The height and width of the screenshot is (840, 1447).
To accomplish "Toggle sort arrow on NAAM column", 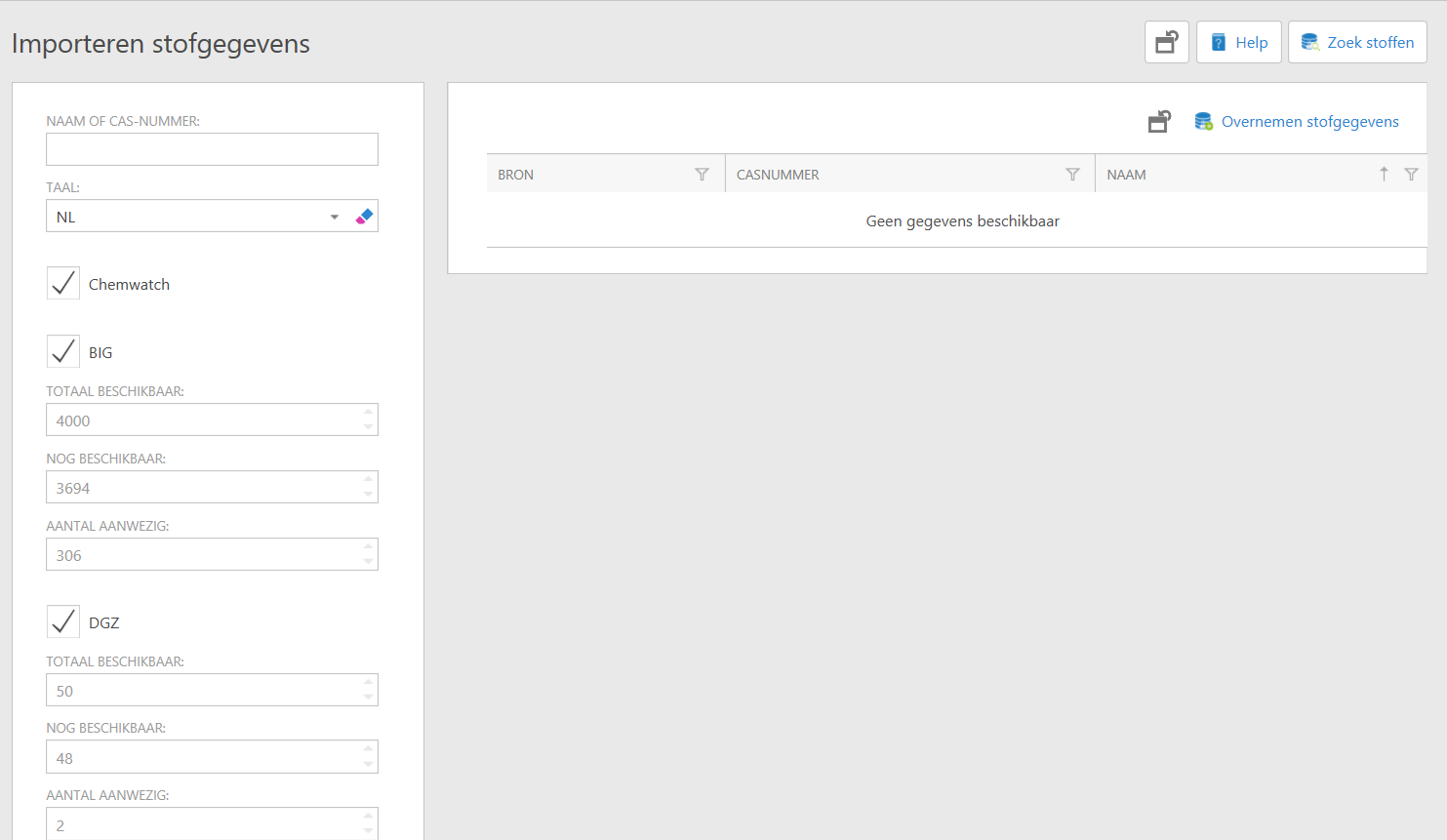I will coord(1384,174).
